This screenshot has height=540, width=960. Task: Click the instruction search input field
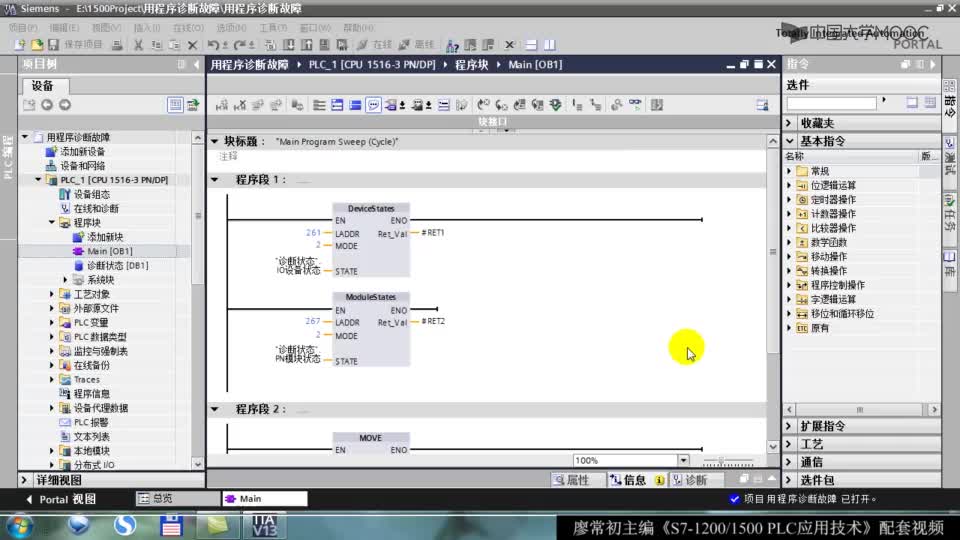coord(831,103)
